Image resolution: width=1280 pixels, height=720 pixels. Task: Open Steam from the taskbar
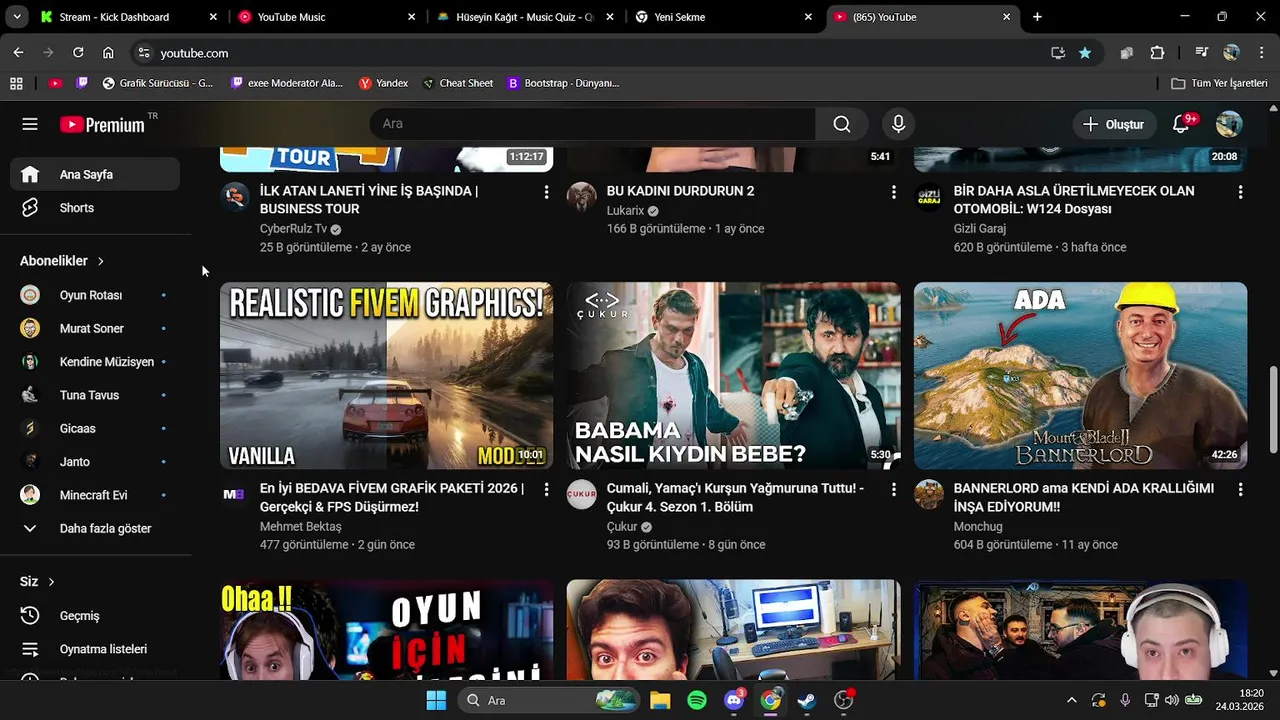(807, 700)
